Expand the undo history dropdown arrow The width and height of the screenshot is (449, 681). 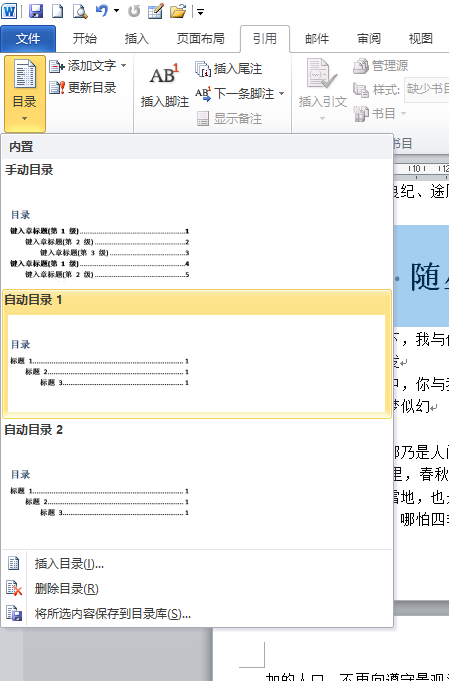(116, 10)
